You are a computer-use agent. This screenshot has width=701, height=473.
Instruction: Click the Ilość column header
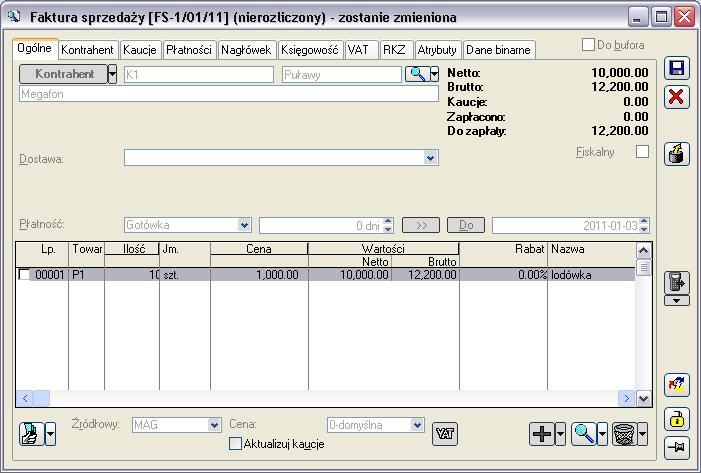(x=133, y=249)
